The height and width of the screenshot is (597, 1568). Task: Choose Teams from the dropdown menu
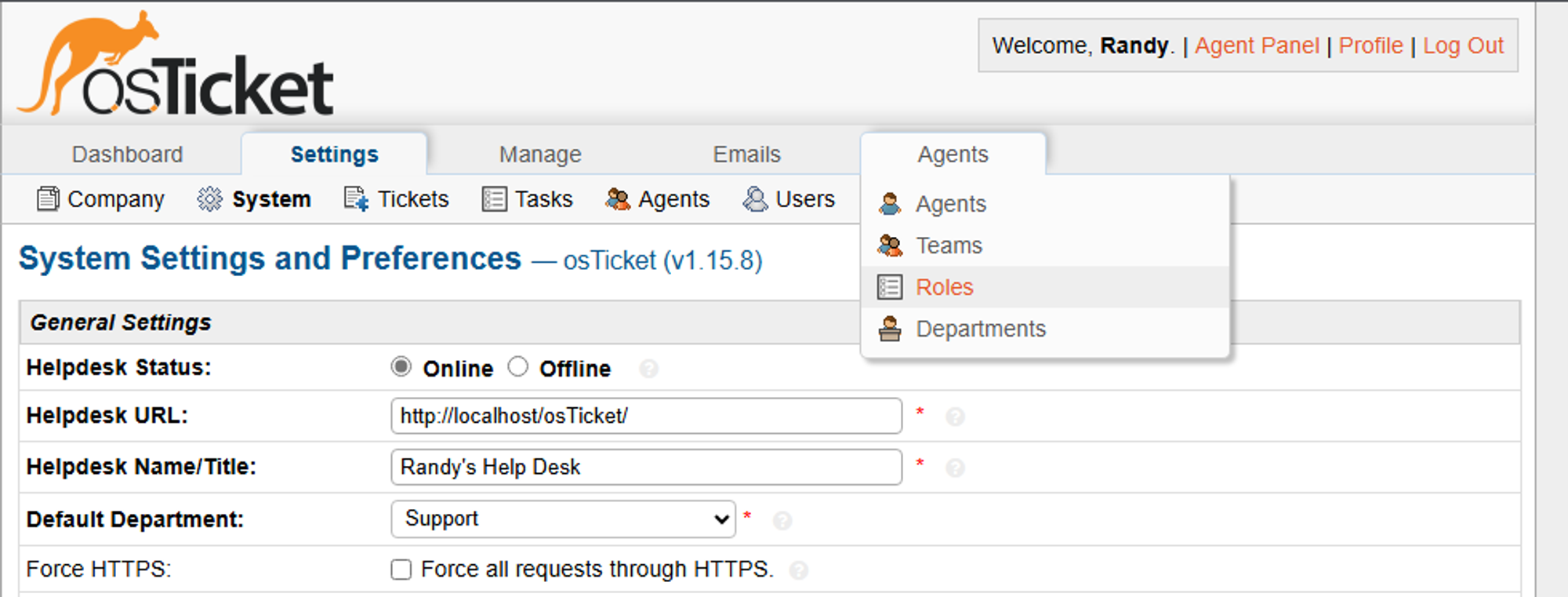pos(1044,246)
